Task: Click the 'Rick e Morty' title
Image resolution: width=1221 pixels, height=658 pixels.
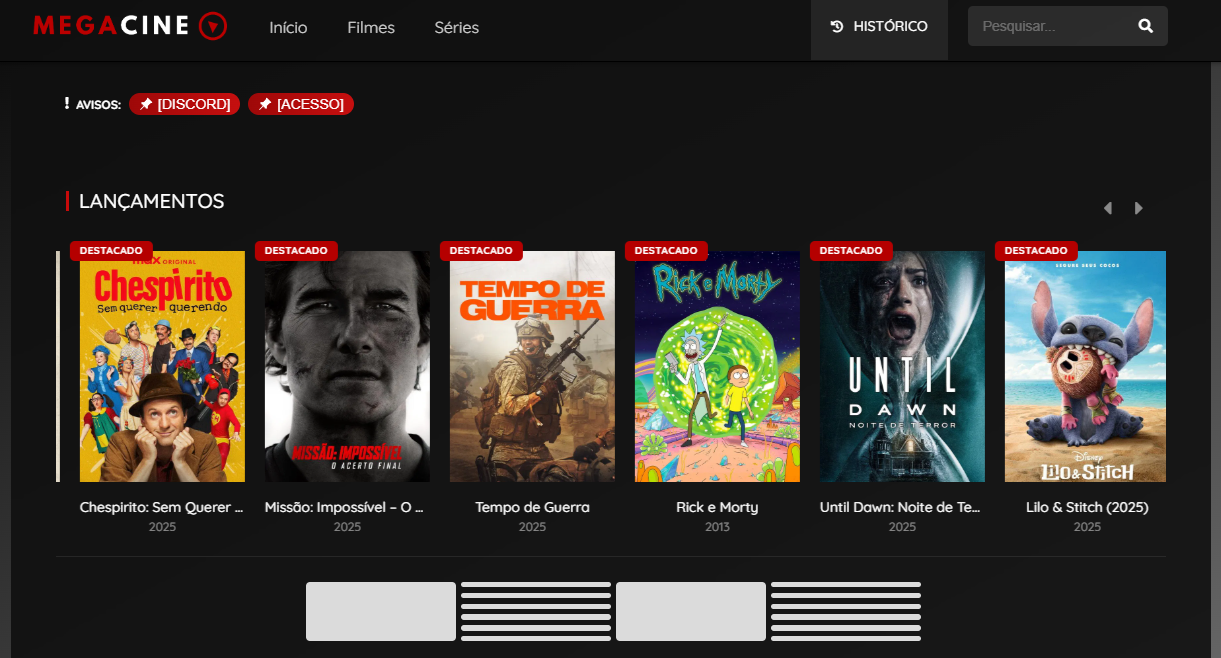Action: (x=717, y=507)
